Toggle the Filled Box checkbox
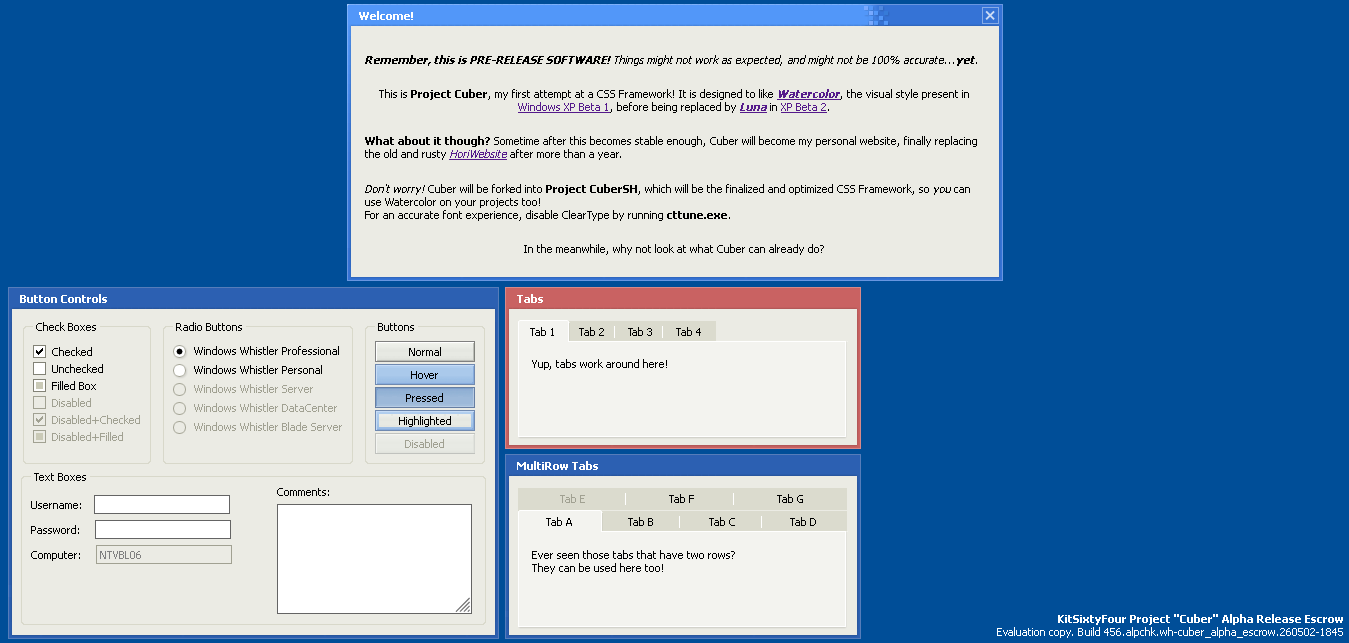Screen dimensions: 1349x643 (x=40, y=386)
